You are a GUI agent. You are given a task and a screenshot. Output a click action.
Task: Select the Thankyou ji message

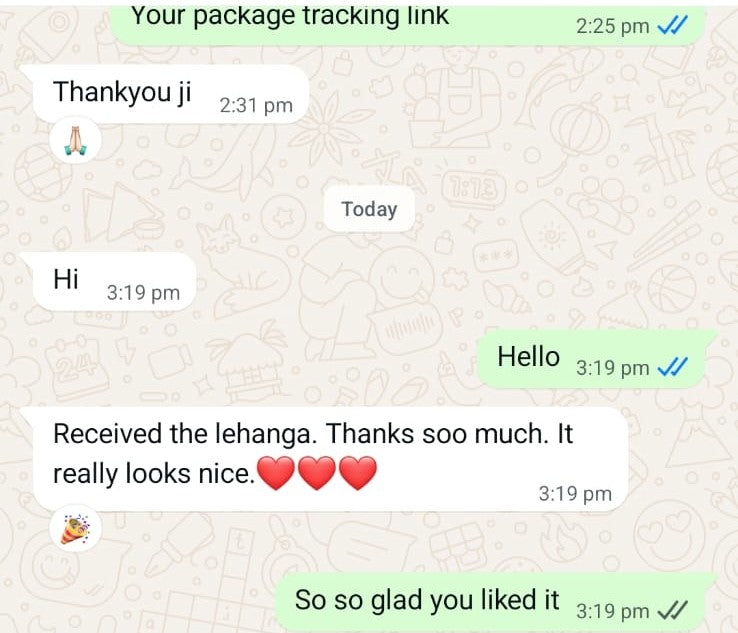click(x=170, y=94)
